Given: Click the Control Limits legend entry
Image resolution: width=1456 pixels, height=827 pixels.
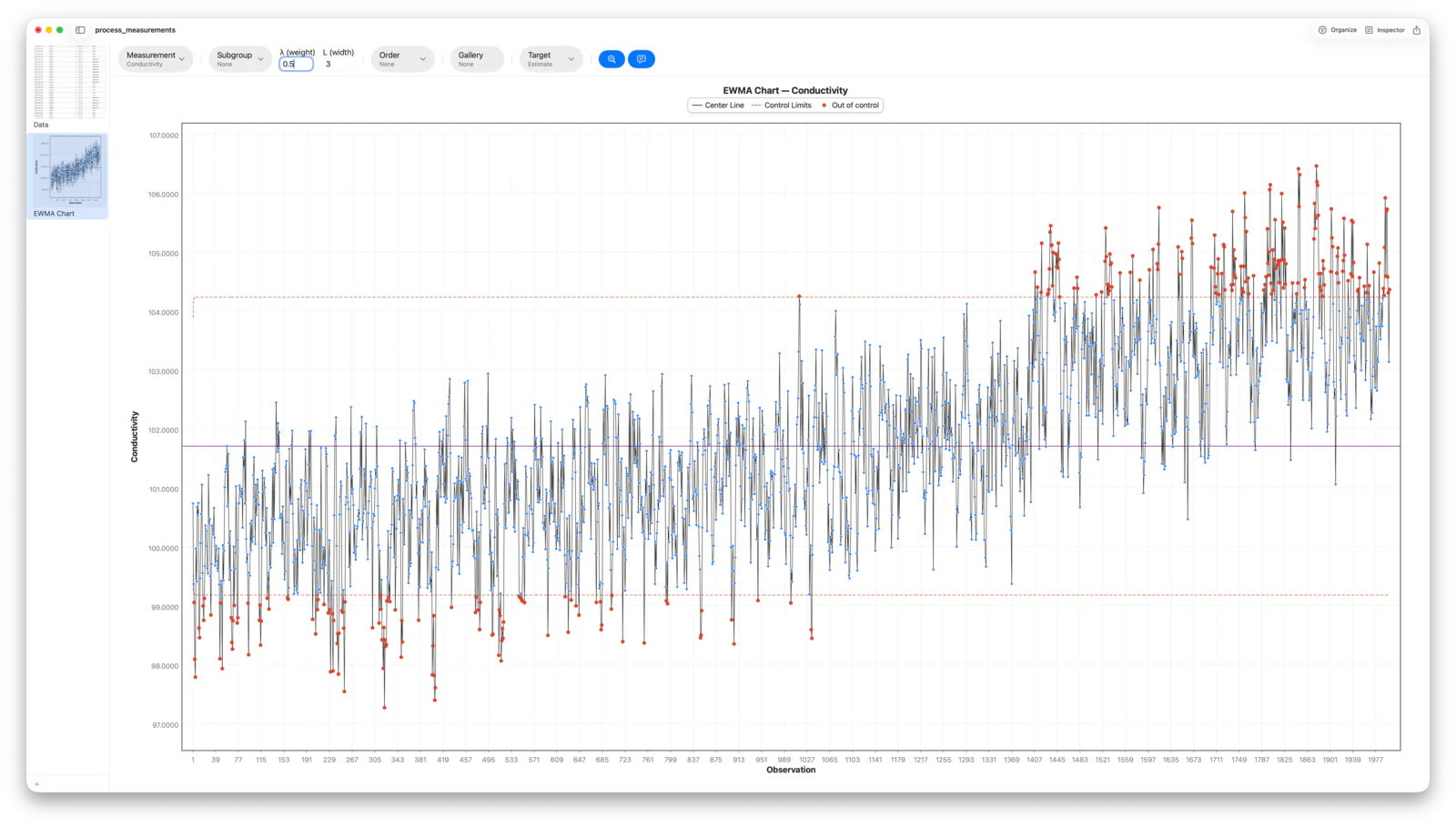Looking at the screenshot, I should (x=782, y=106).
